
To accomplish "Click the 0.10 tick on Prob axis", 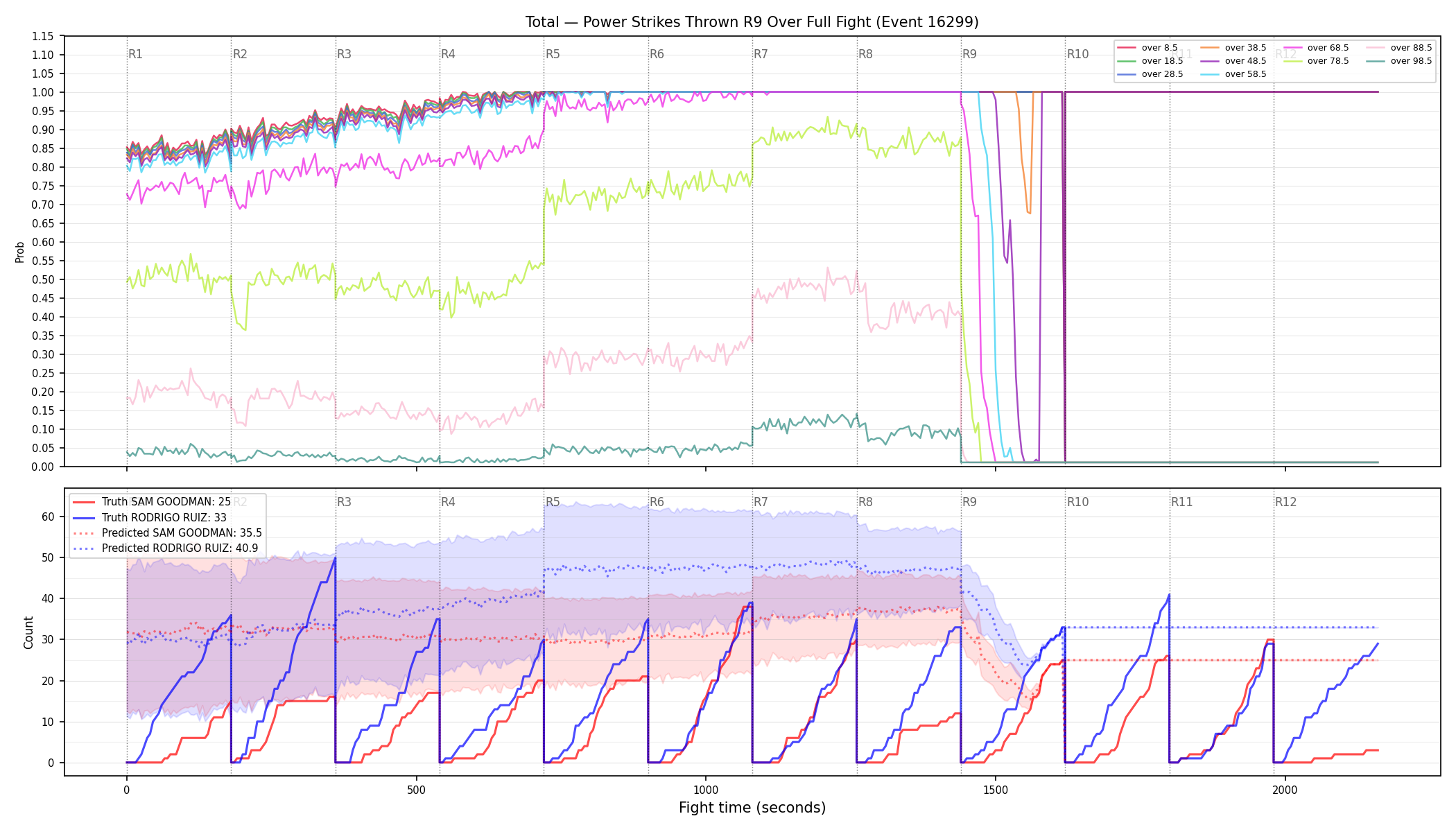I will [x=43, y=429].
